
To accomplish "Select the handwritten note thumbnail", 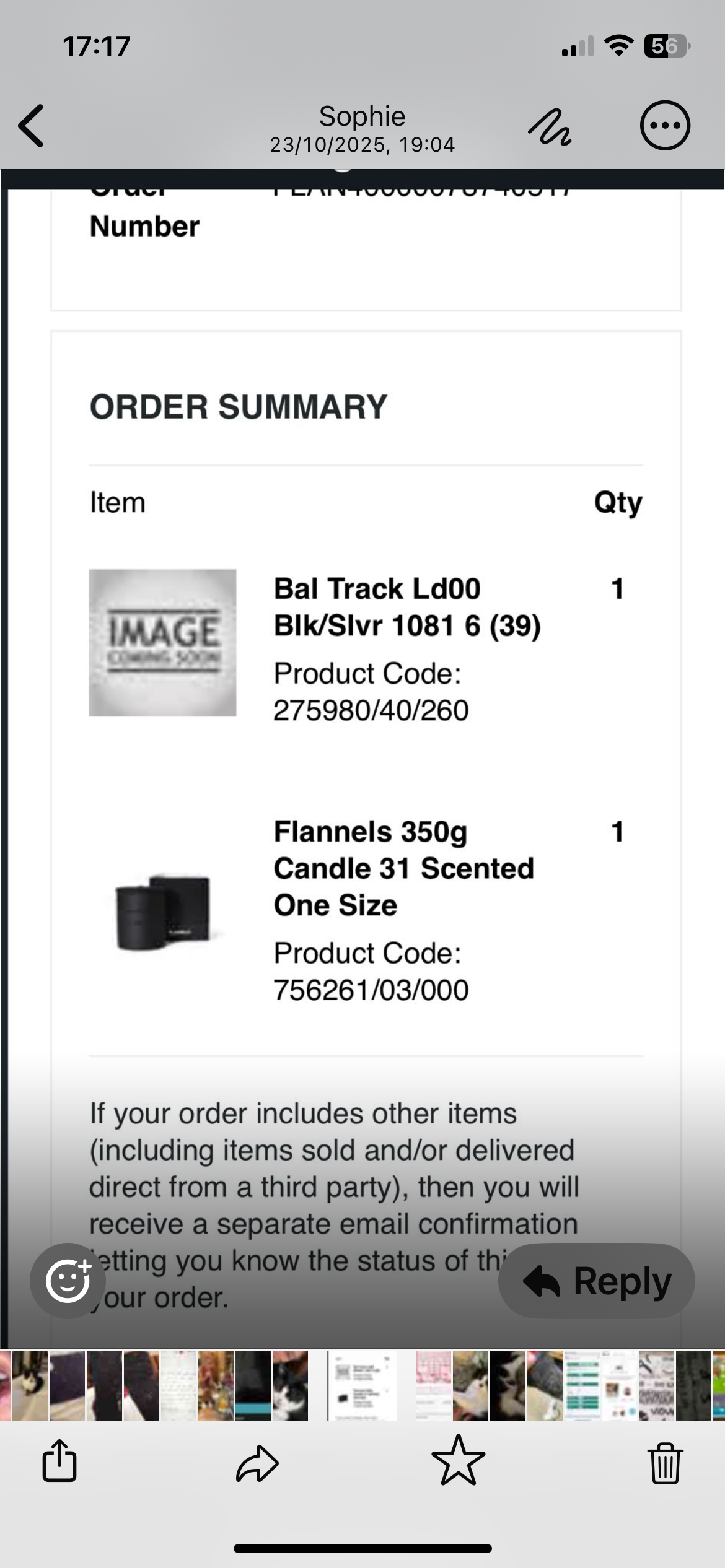I will [178, 1386].
